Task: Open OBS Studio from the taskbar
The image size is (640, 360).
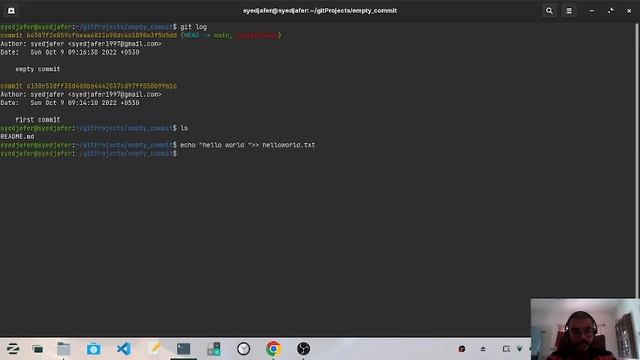Action: pos(303,349)
